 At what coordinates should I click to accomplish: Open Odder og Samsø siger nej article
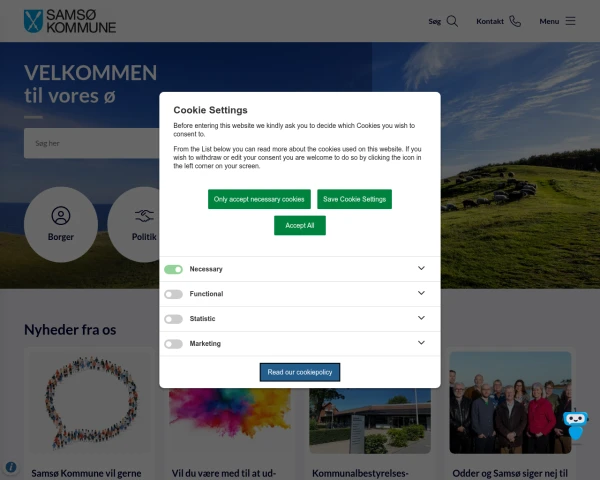click(x=510, y=473)
